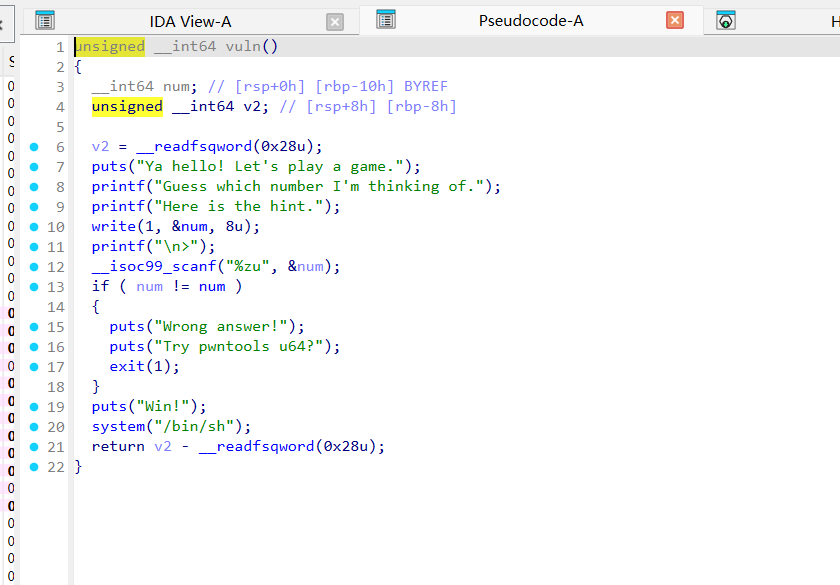Click the highlighted unsigned keyword on line 4

coord(127,107)
